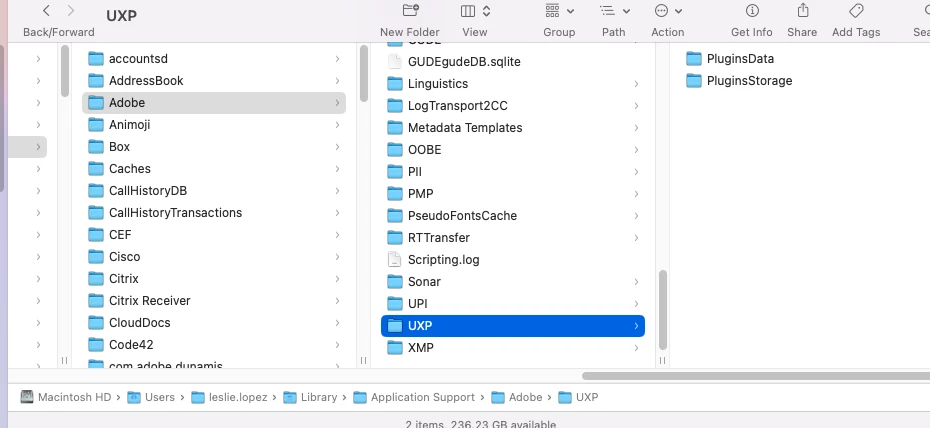Expand the Adobe folder chevron

(337, 103)
